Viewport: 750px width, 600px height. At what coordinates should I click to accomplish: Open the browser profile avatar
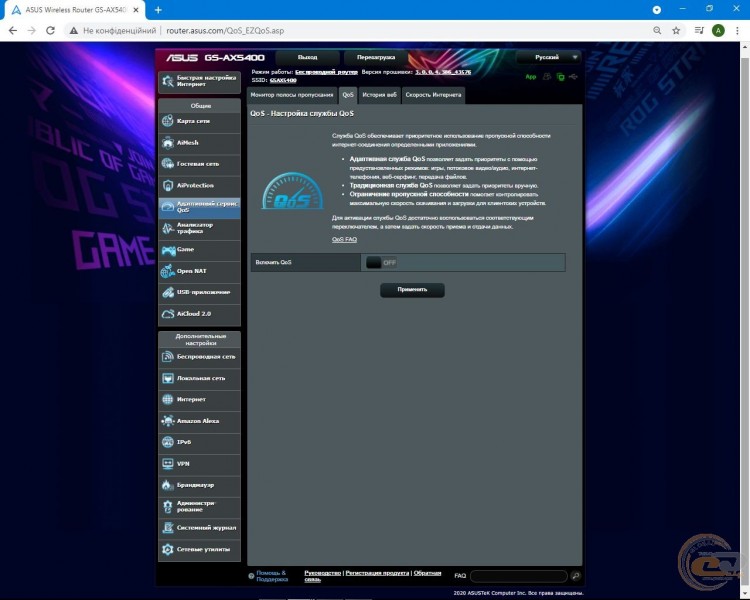[x=718, y=31]
